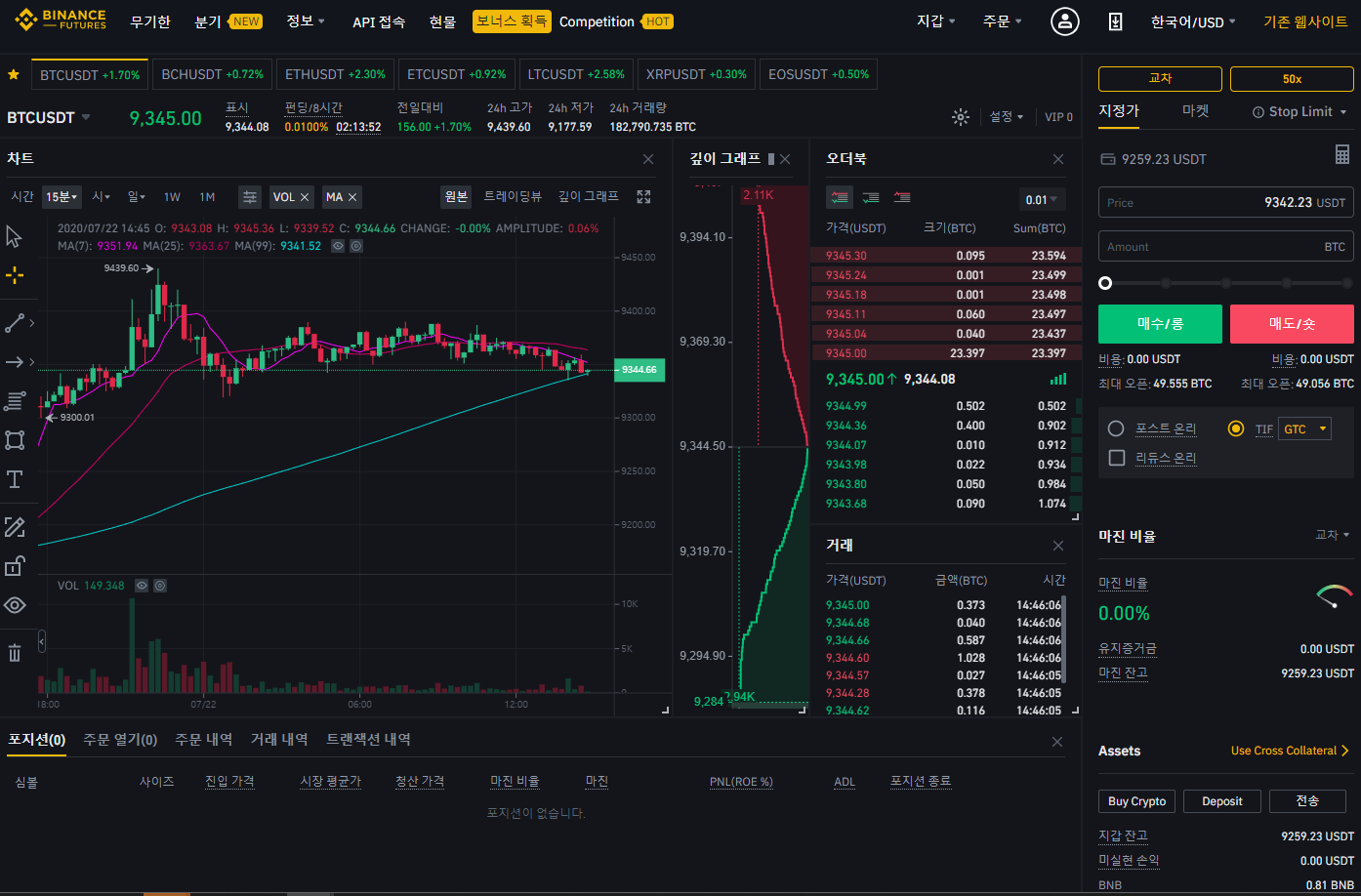Show asks-only order book view
The width and height of the screenshot is (1361, 896).
point(902,197)
